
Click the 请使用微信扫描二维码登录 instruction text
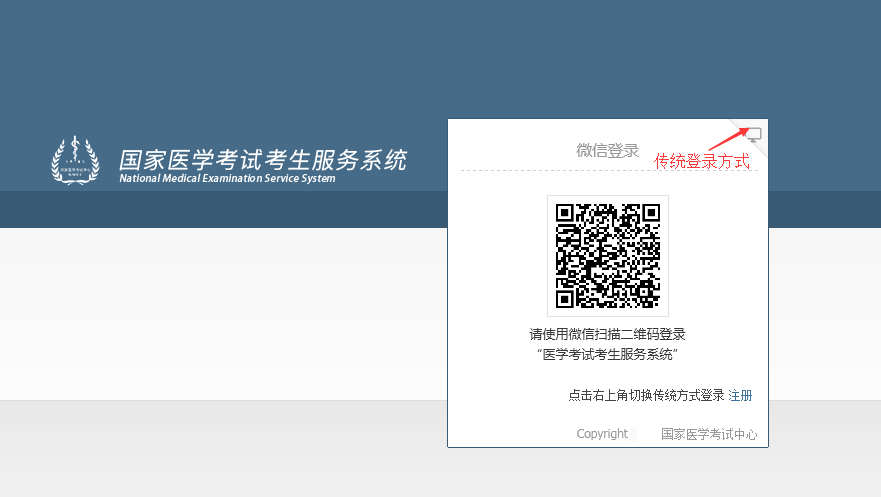607,334
